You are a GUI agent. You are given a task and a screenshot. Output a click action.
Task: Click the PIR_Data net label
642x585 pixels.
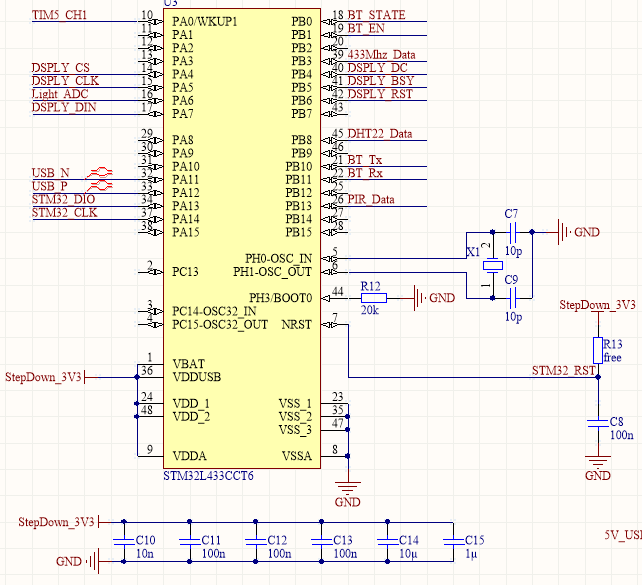click(371, 199)
